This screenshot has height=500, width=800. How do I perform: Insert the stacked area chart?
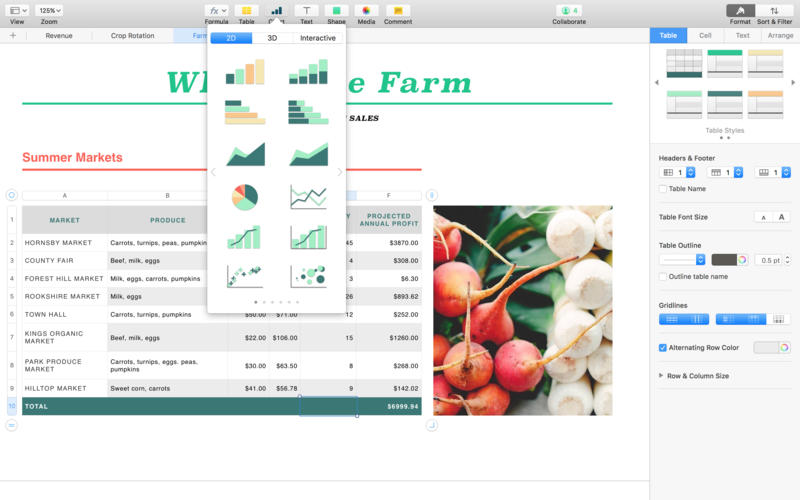[308, 154]
